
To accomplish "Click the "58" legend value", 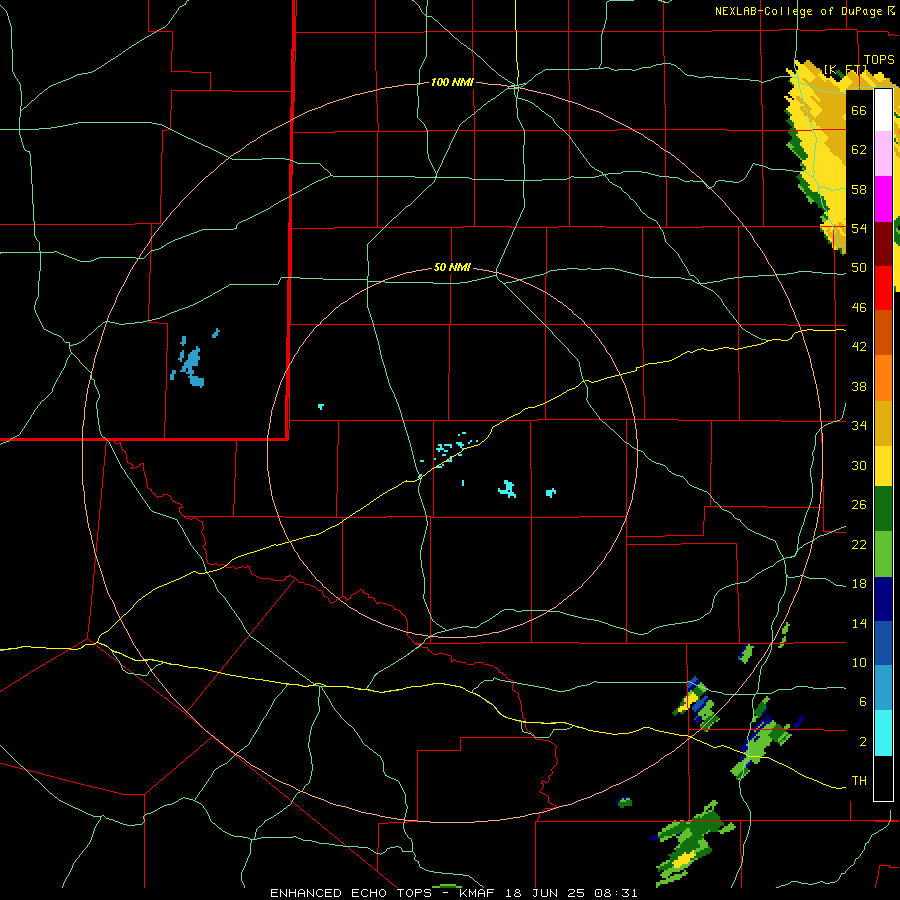I will click(x=859, y=189).
